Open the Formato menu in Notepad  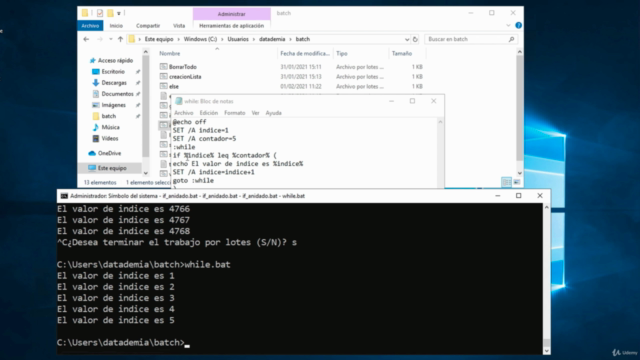tap(234, 113)
